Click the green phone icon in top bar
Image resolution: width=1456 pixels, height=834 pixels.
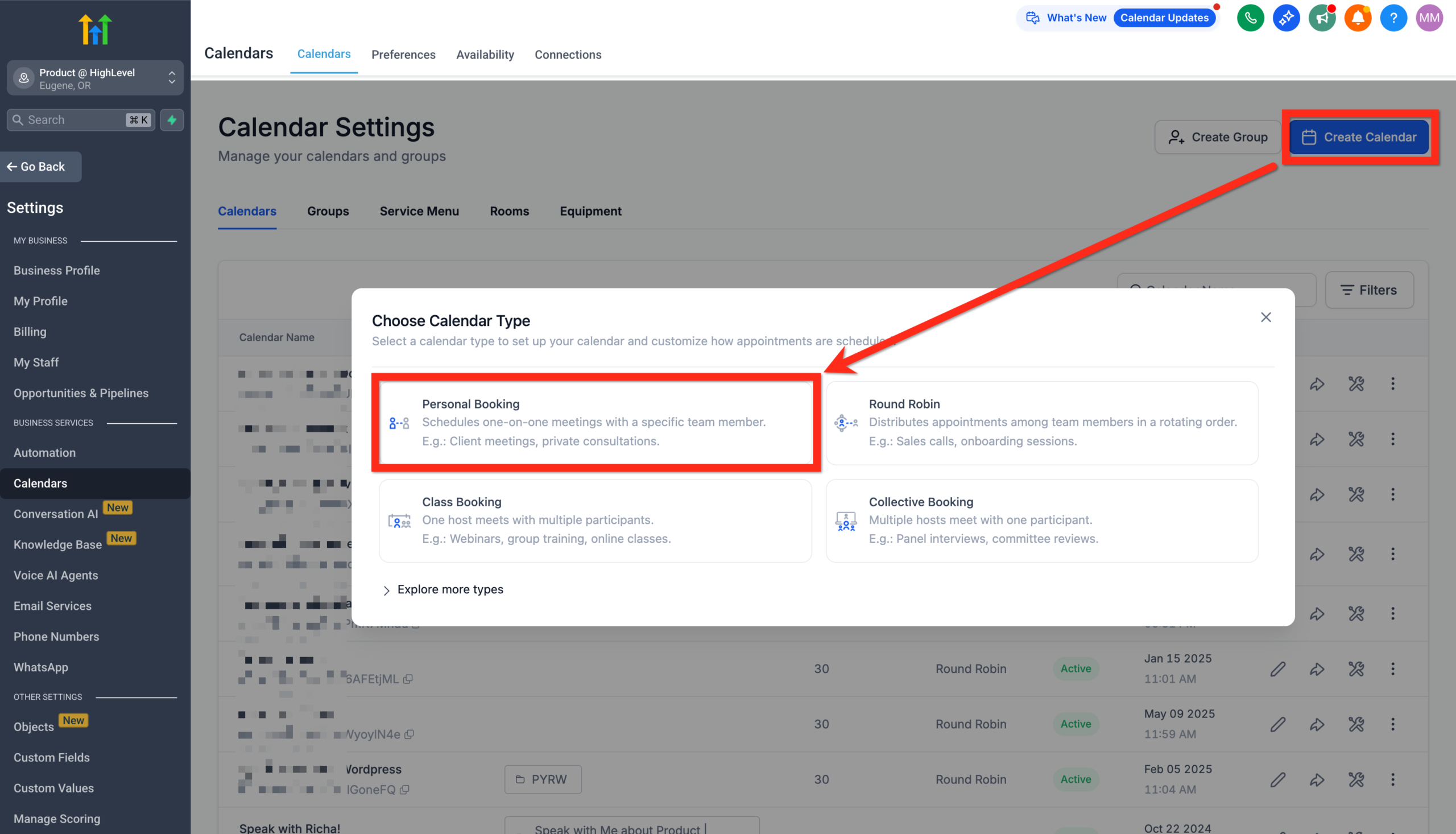(1251, 18)
